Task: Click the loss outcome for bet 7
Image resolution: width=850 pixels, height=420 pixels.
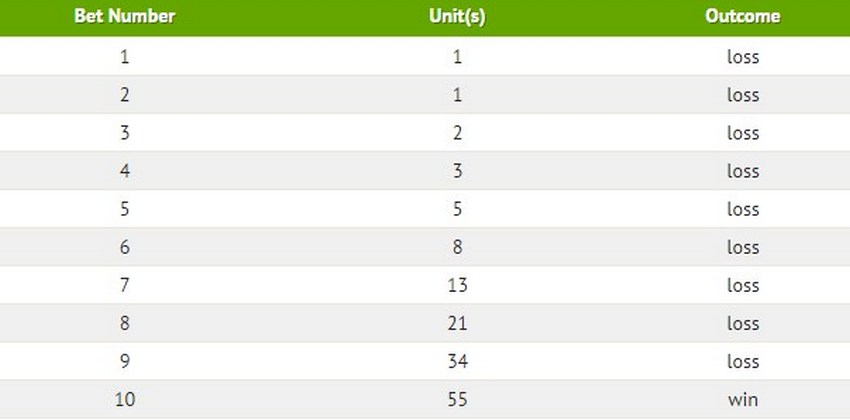Action: 743,285
